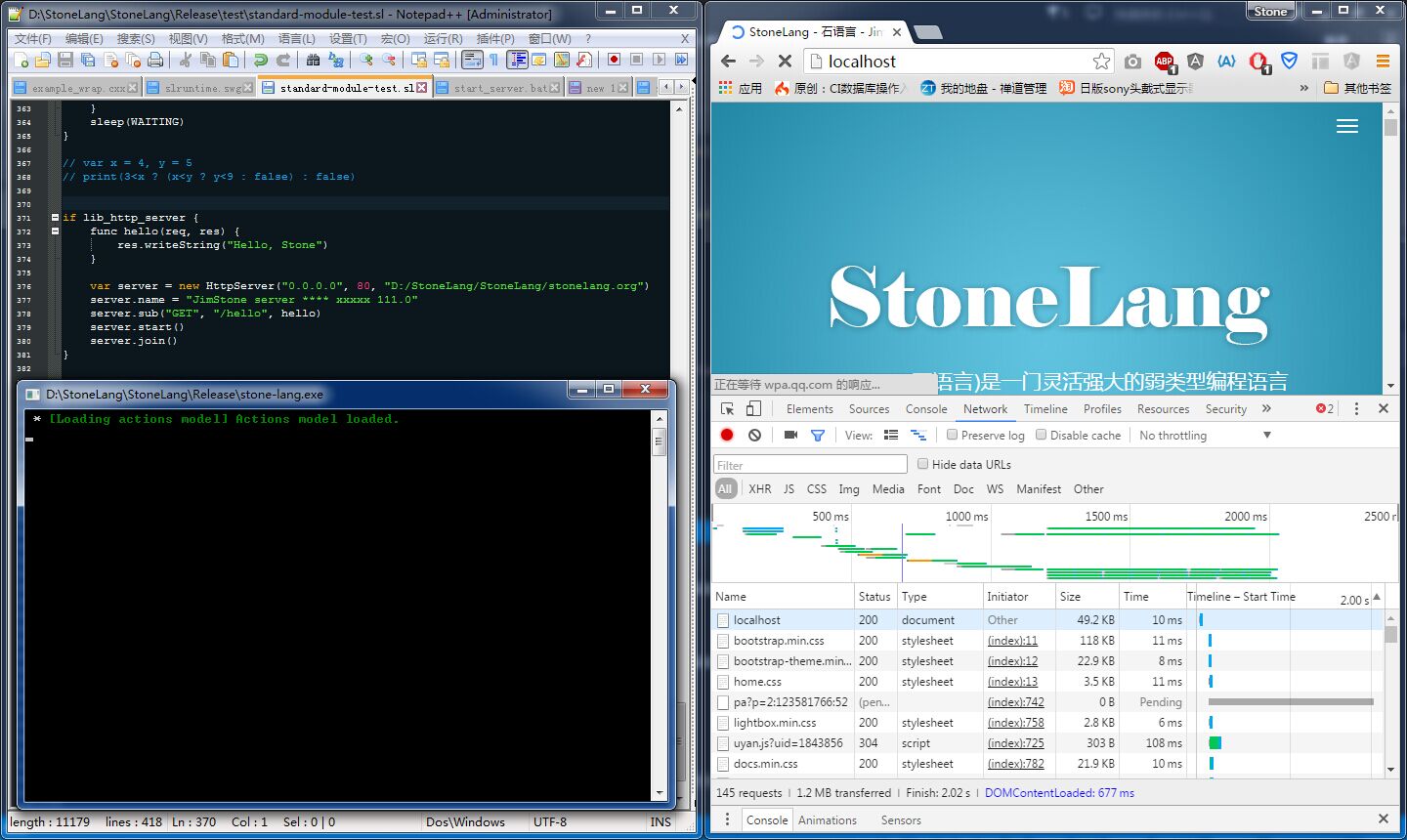Open the DevTools three-dot customize menu

(x=1356, y=408)
